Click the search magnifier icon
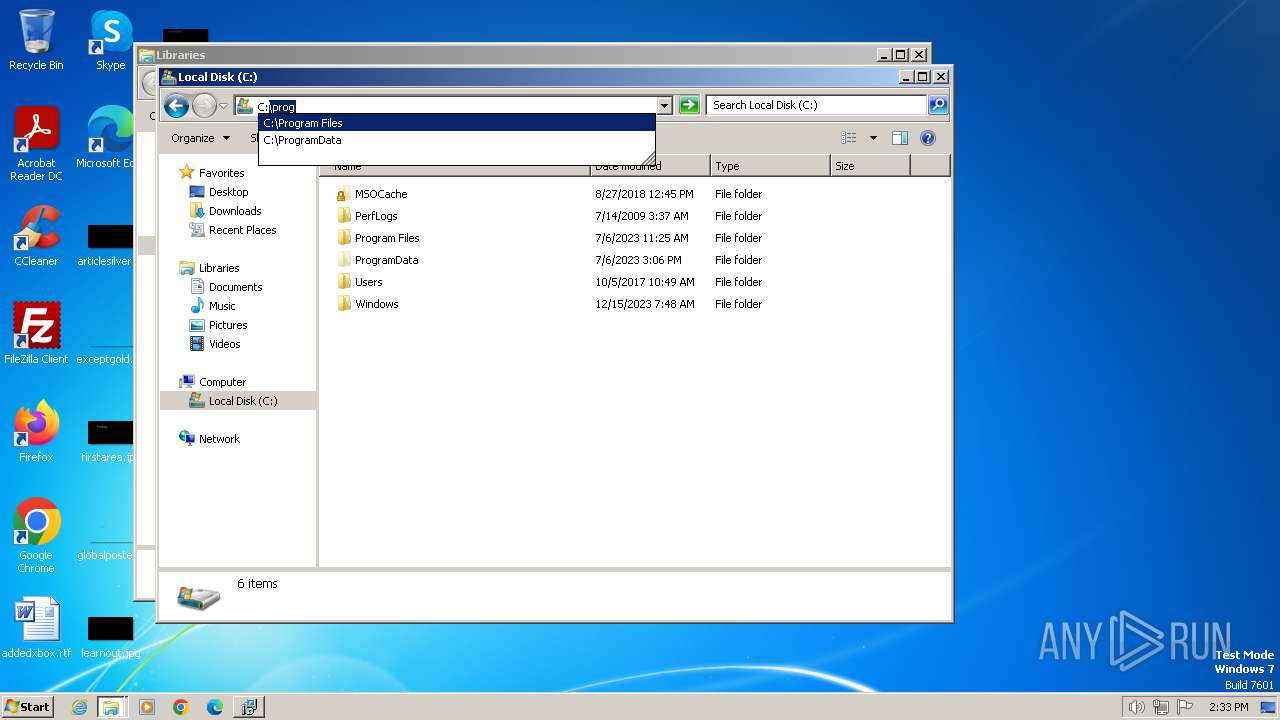This screenshot has width=1280, height=720. (938, 105)
